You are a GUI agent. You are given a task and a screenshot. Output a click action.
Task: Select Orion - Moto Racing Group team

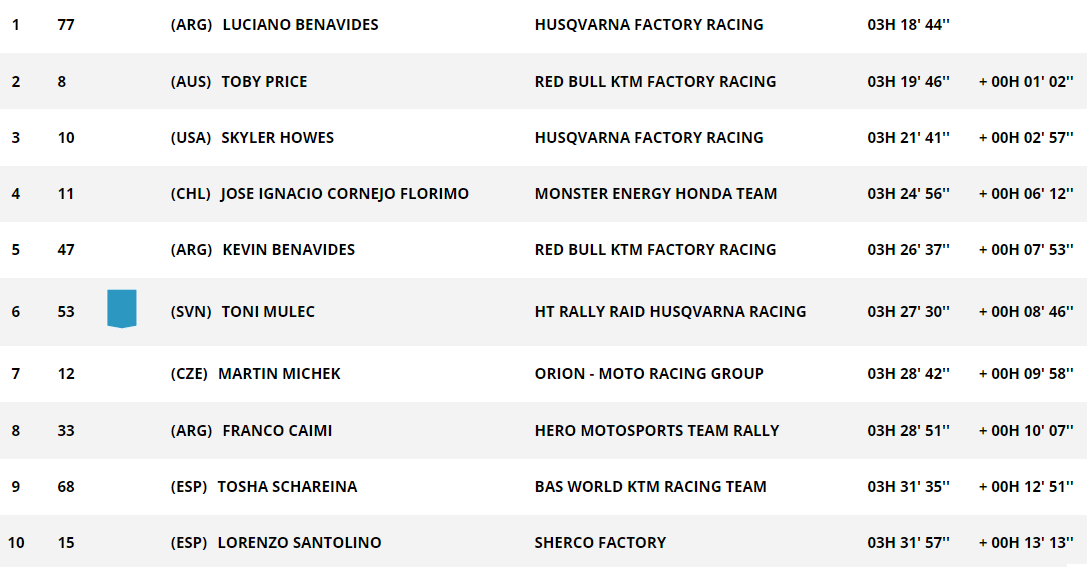649,374
